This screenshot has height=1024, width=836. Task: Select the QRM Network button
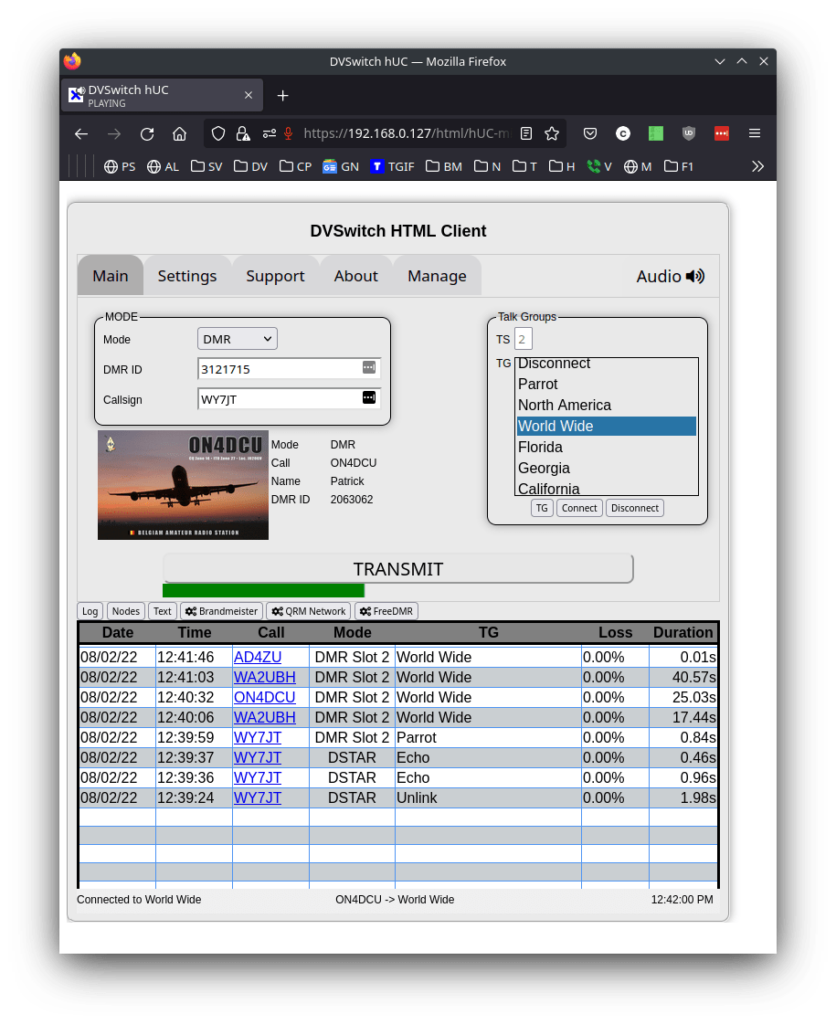(x=309, y=611)
